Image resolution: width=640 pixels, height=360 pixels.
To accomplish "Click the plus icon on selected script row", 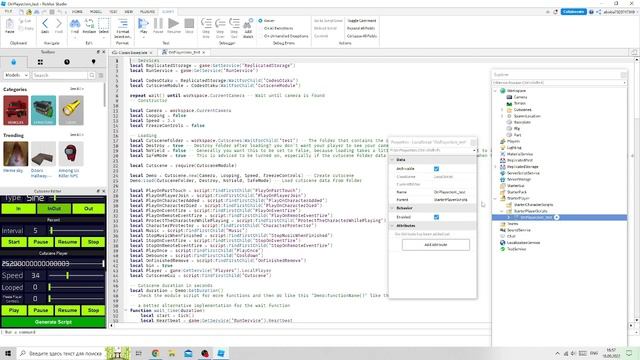I will (x=556, y=218).
